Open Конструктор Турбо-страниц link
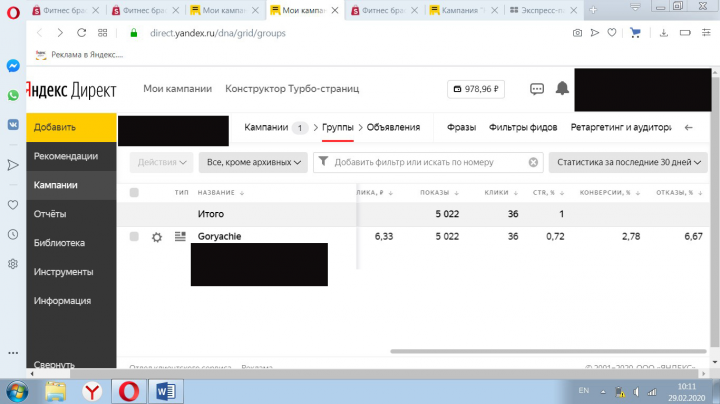This screenshot has height=404, width=720. [x=292, y=89]
